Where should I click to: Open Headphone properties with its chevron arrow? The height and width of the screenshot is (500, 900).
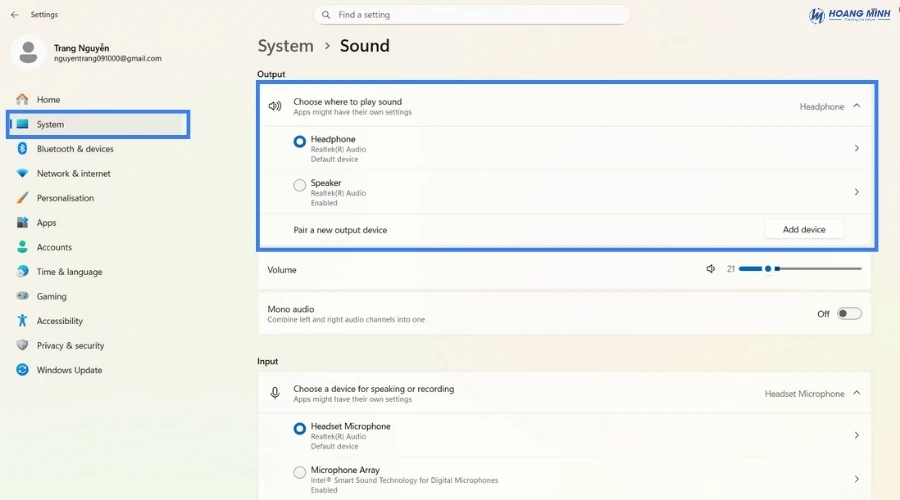pos(857,149)
